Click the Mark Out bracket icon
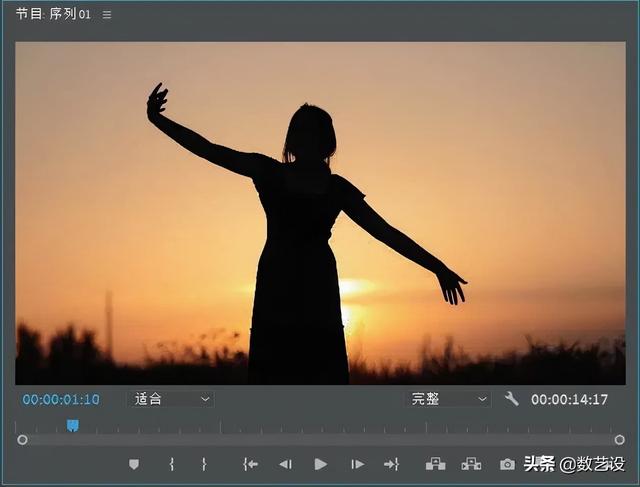The image size is (640, 487). [204, 464]
